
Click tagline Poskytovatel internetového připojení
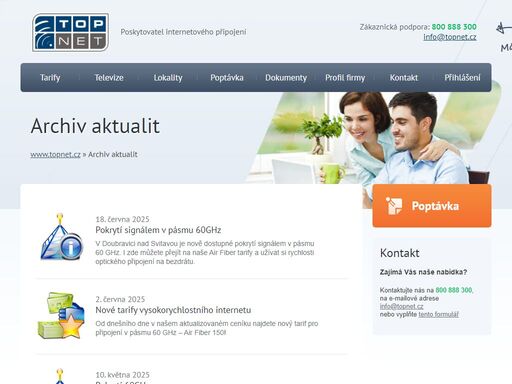(x=183, y=32)
